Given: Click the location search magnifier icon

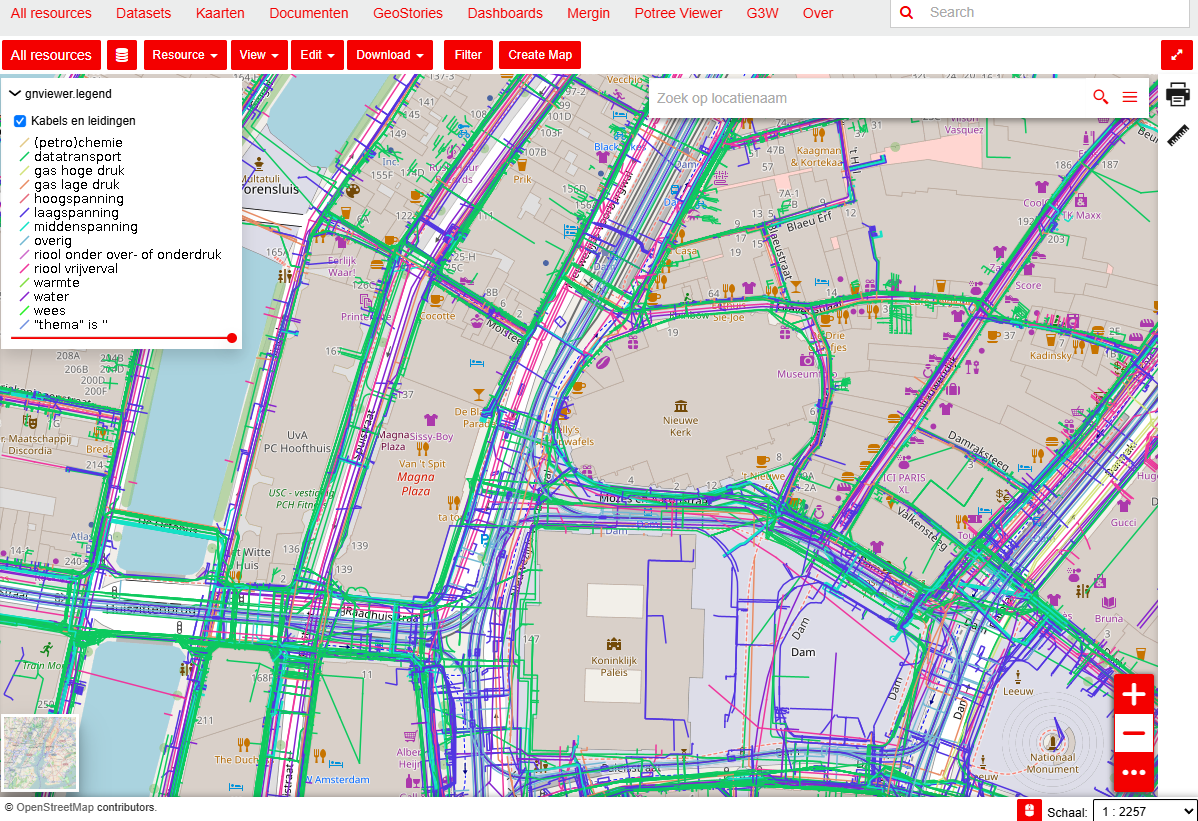Looking at the screenshot, I should pyautogui.click(x=1100, y=97).
